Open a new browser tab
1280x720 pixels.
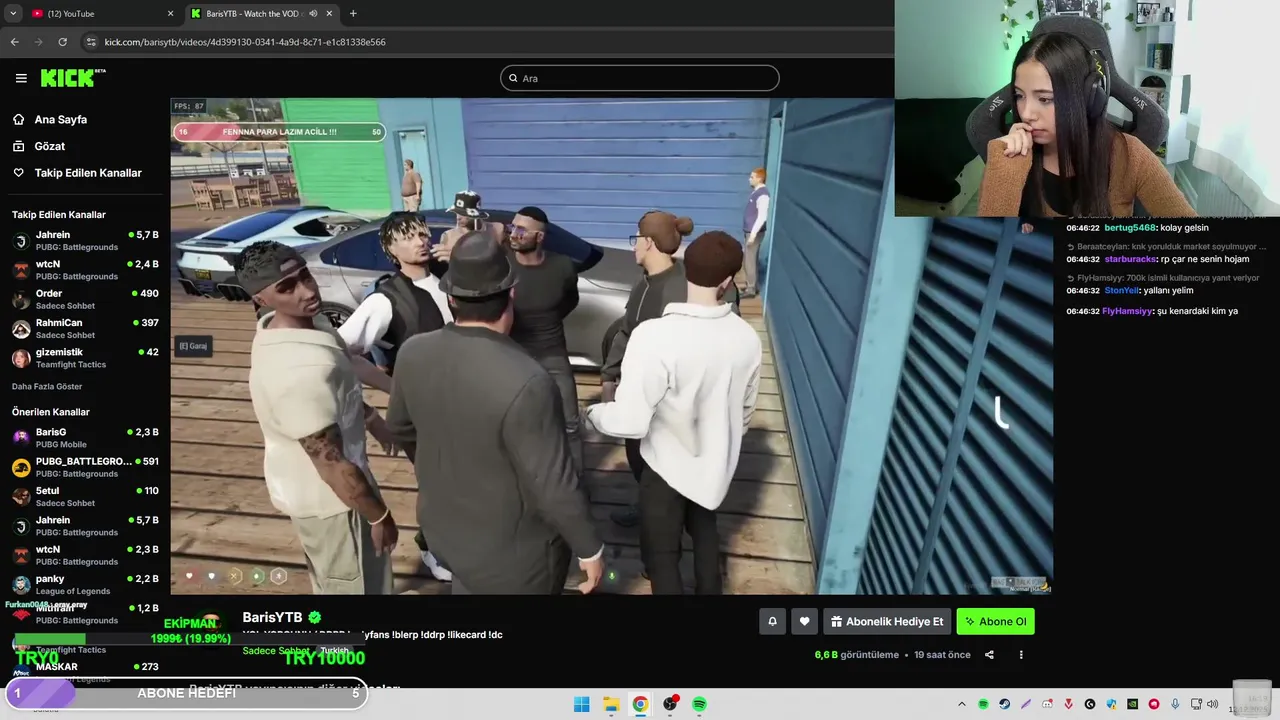click(x=353, y=13)
